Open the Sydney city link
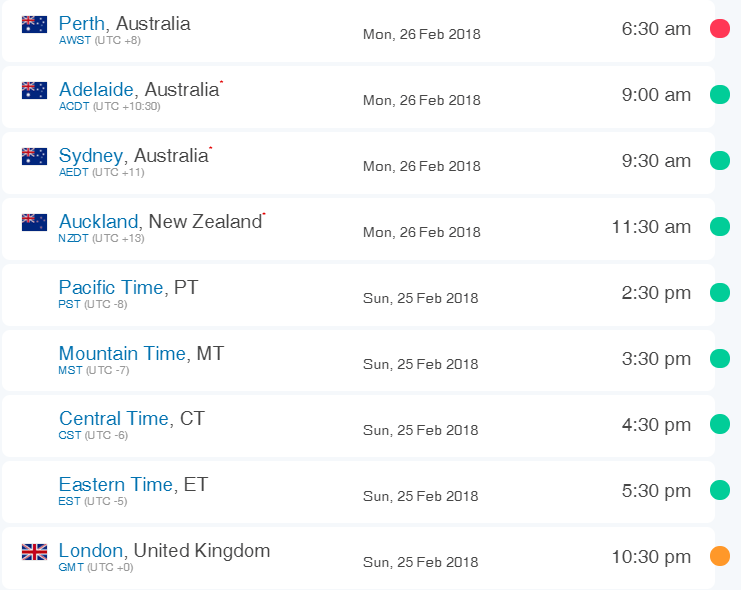This screenshot has height=590, width=741. pyautogui.click(x=91, y=156)
